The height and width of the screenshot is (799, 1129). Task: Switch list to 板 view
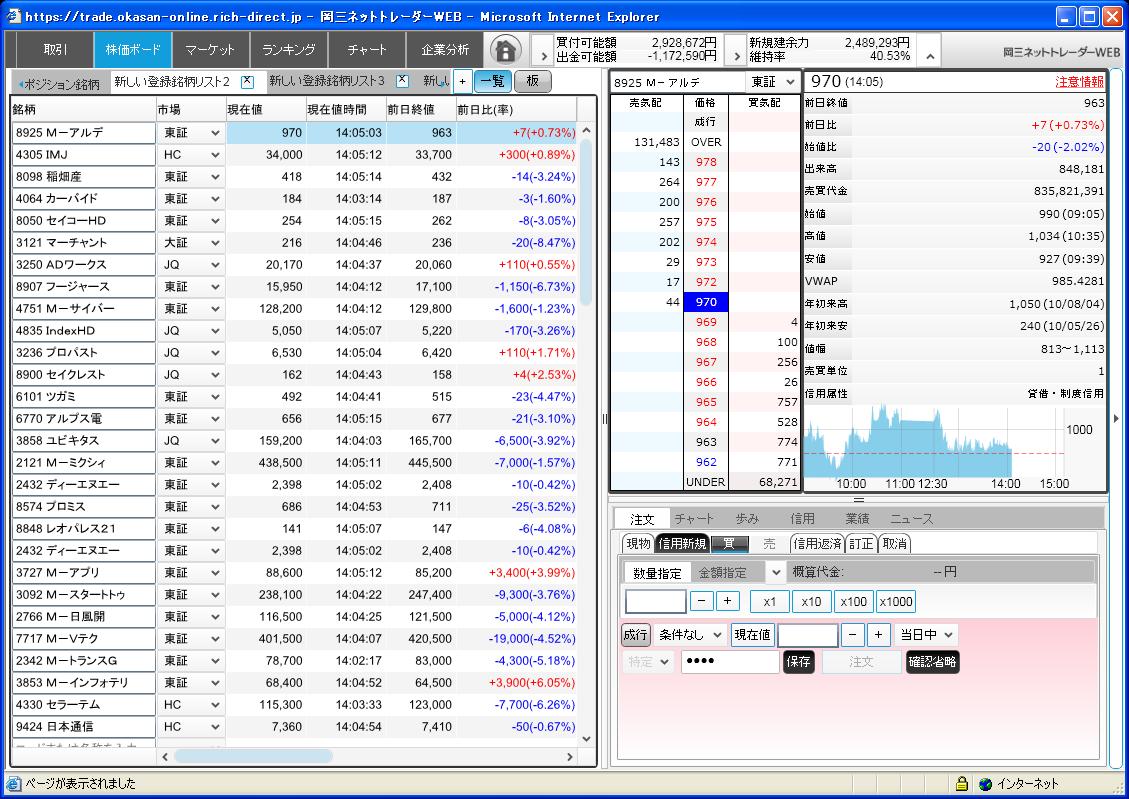click(534, 81)
